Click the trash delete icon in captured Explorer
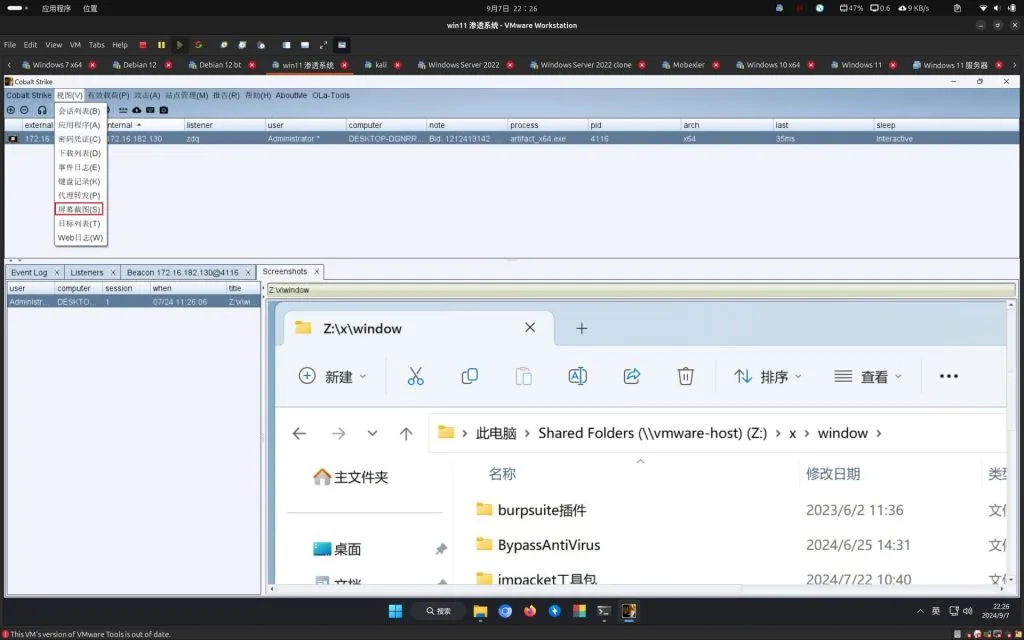 (685, 376)
